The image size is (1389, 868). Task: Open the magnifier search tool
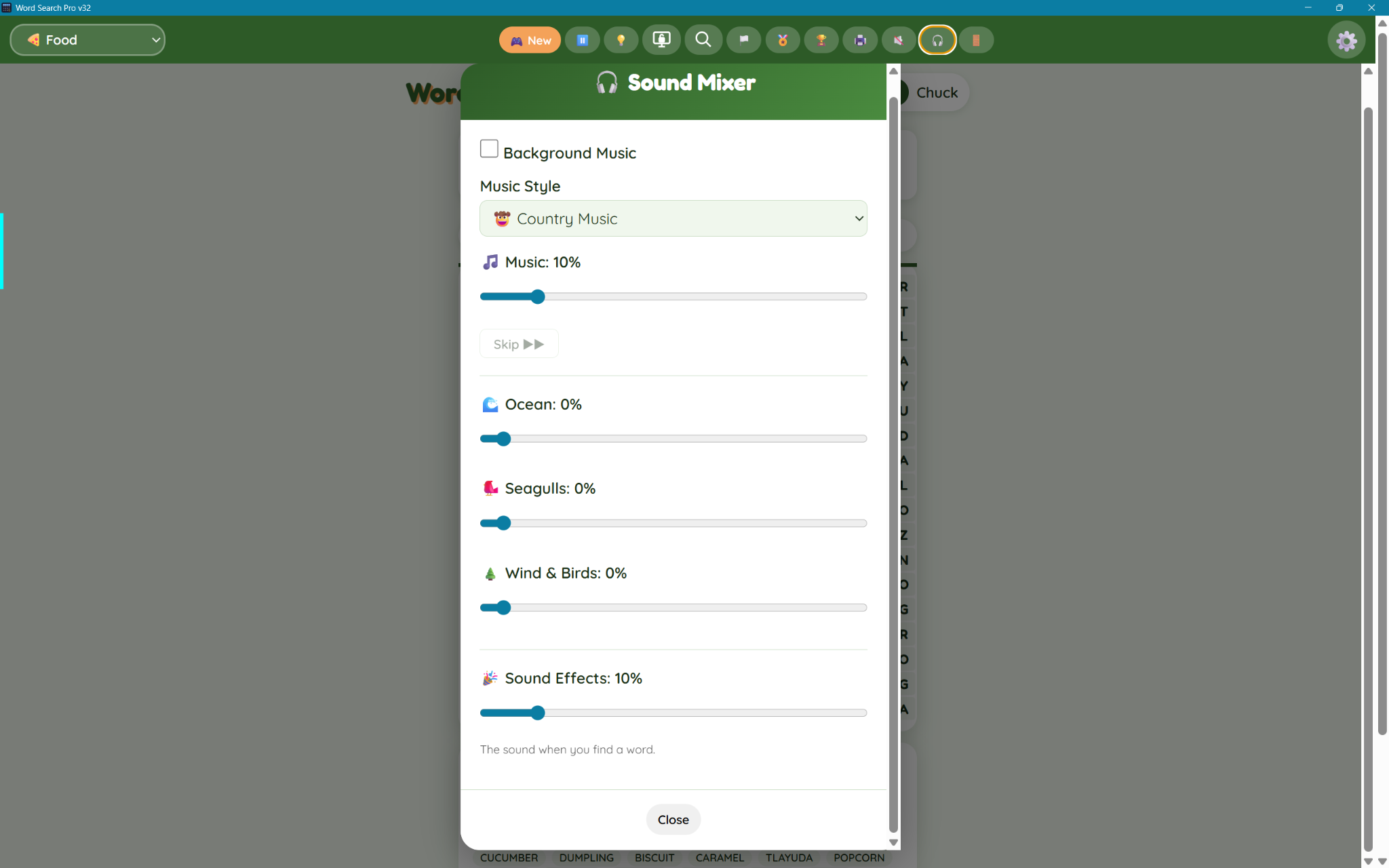(x=703, y=40)
